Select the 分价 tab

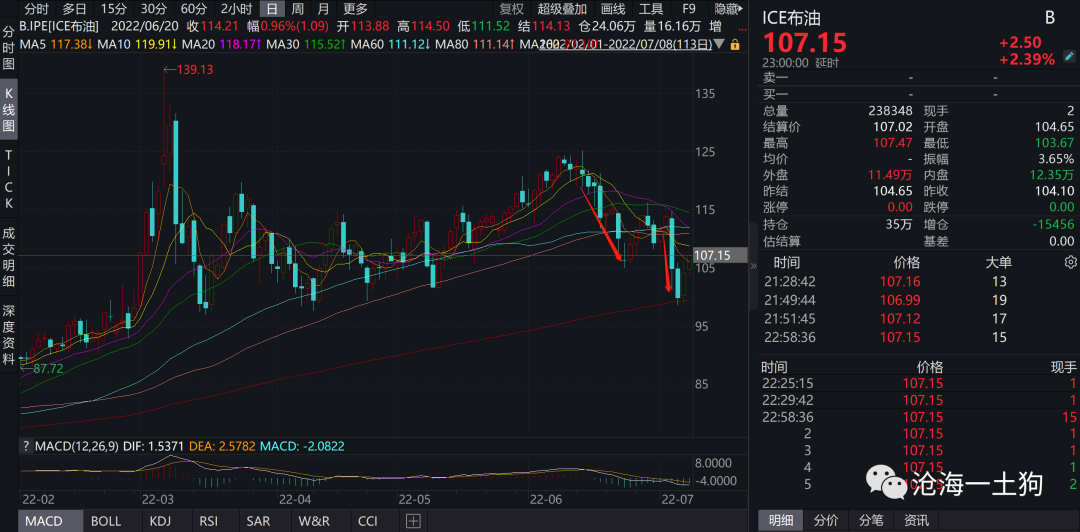[826, 520]
